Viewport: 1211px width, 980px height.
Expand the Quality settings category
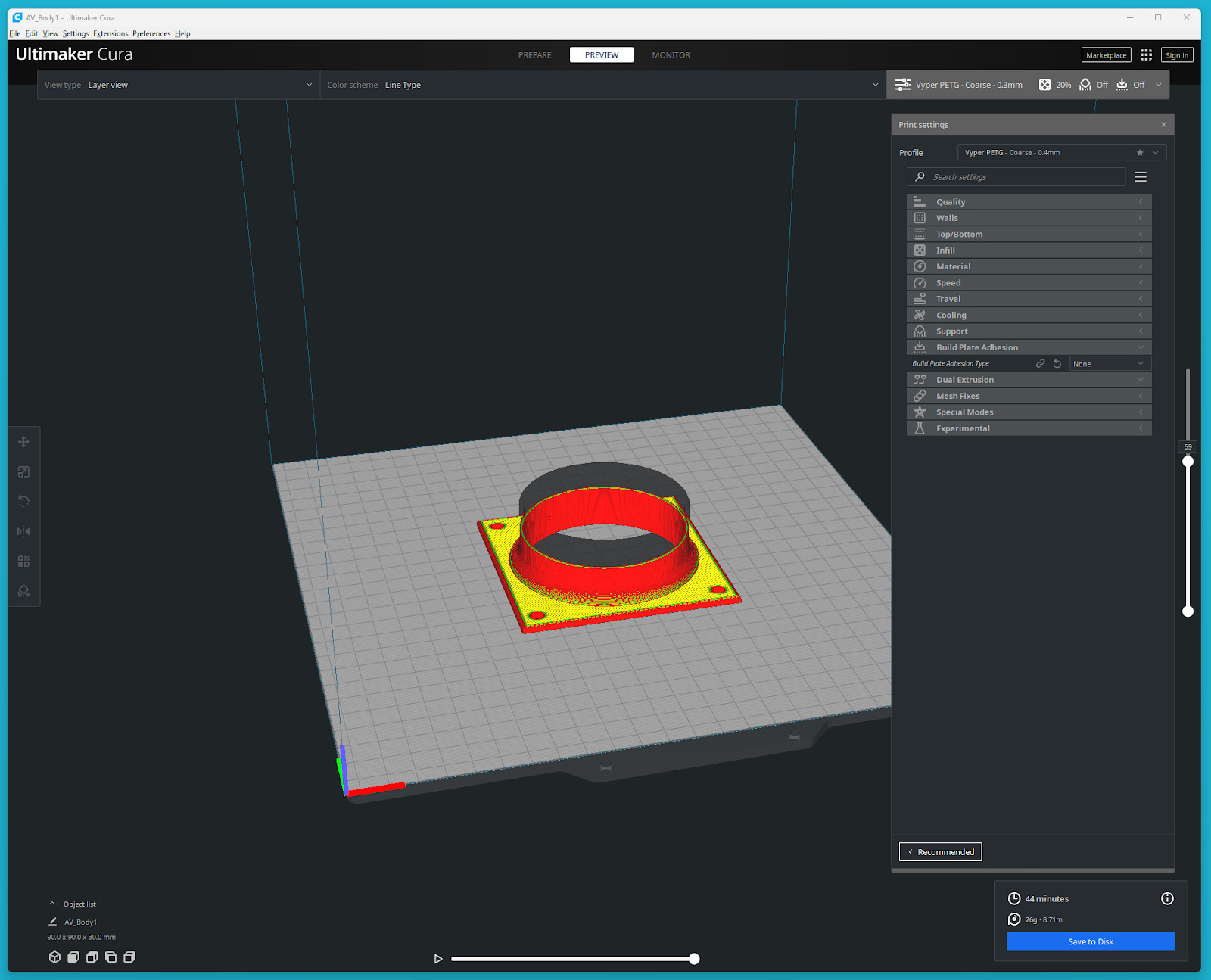click(x=1029, y=202)
